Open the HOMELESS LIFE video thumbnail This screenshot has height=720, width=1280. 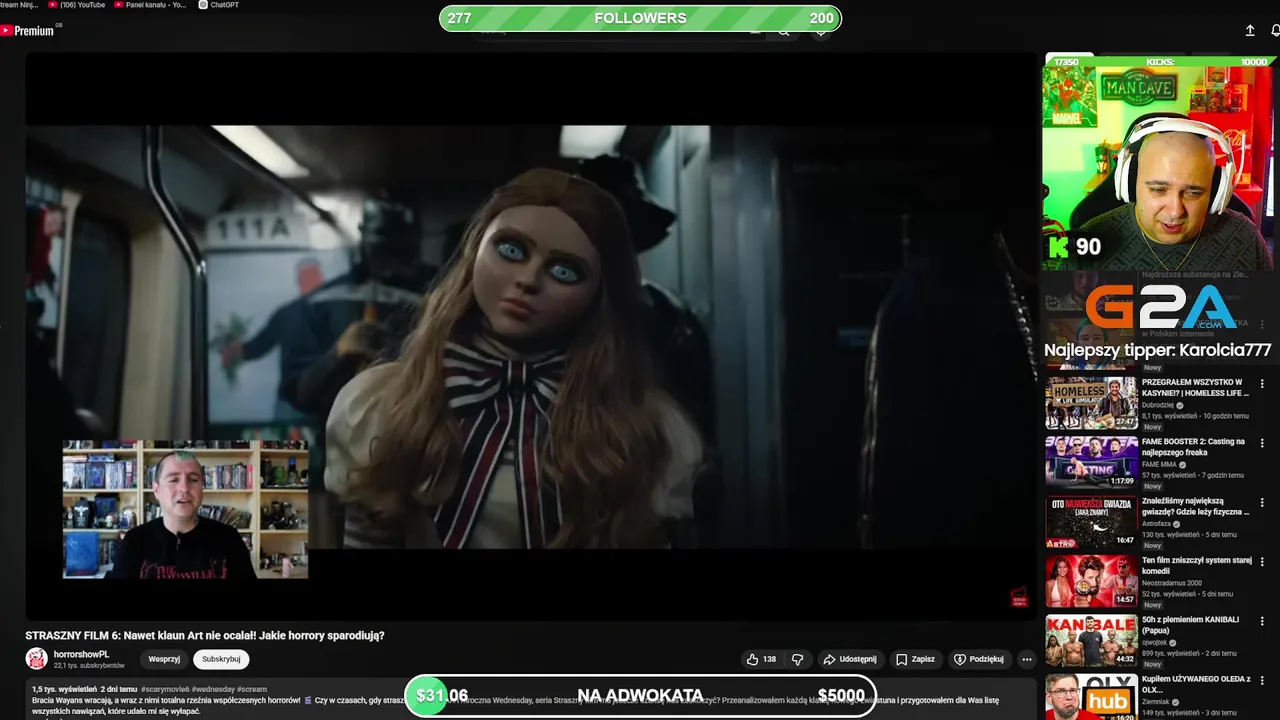pos(1092,403)
